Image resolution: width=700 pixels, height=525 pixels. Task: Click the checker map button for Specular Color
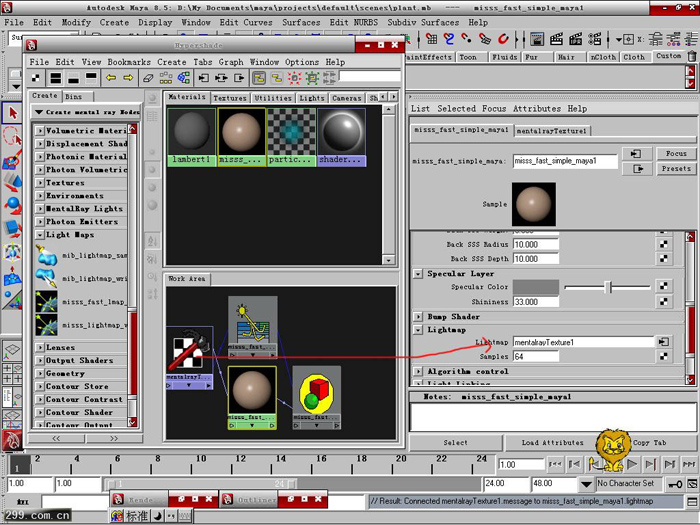(x=664, y=286)
